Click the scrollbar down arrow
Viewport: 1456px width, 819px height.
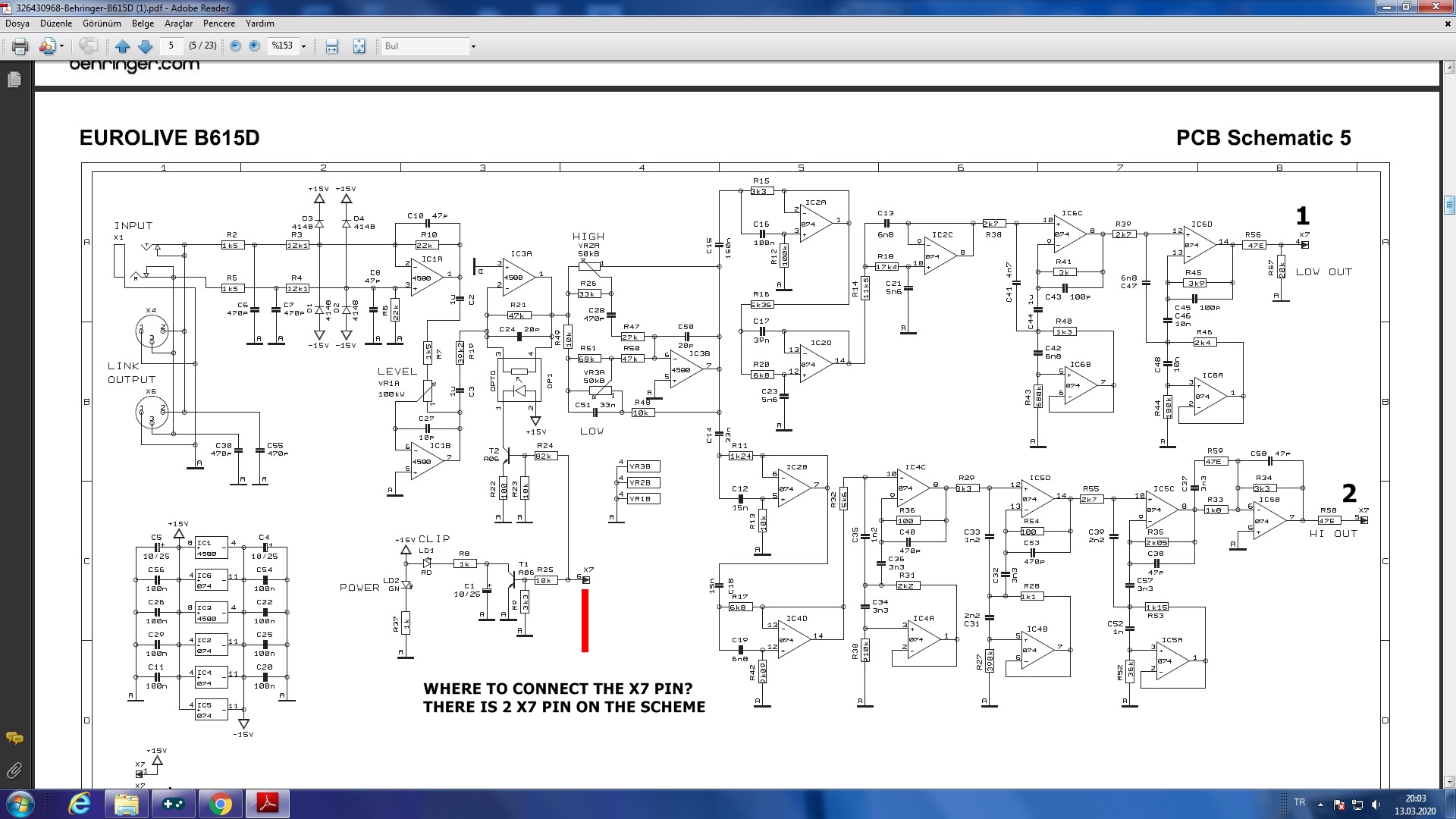pos(1449,782)
